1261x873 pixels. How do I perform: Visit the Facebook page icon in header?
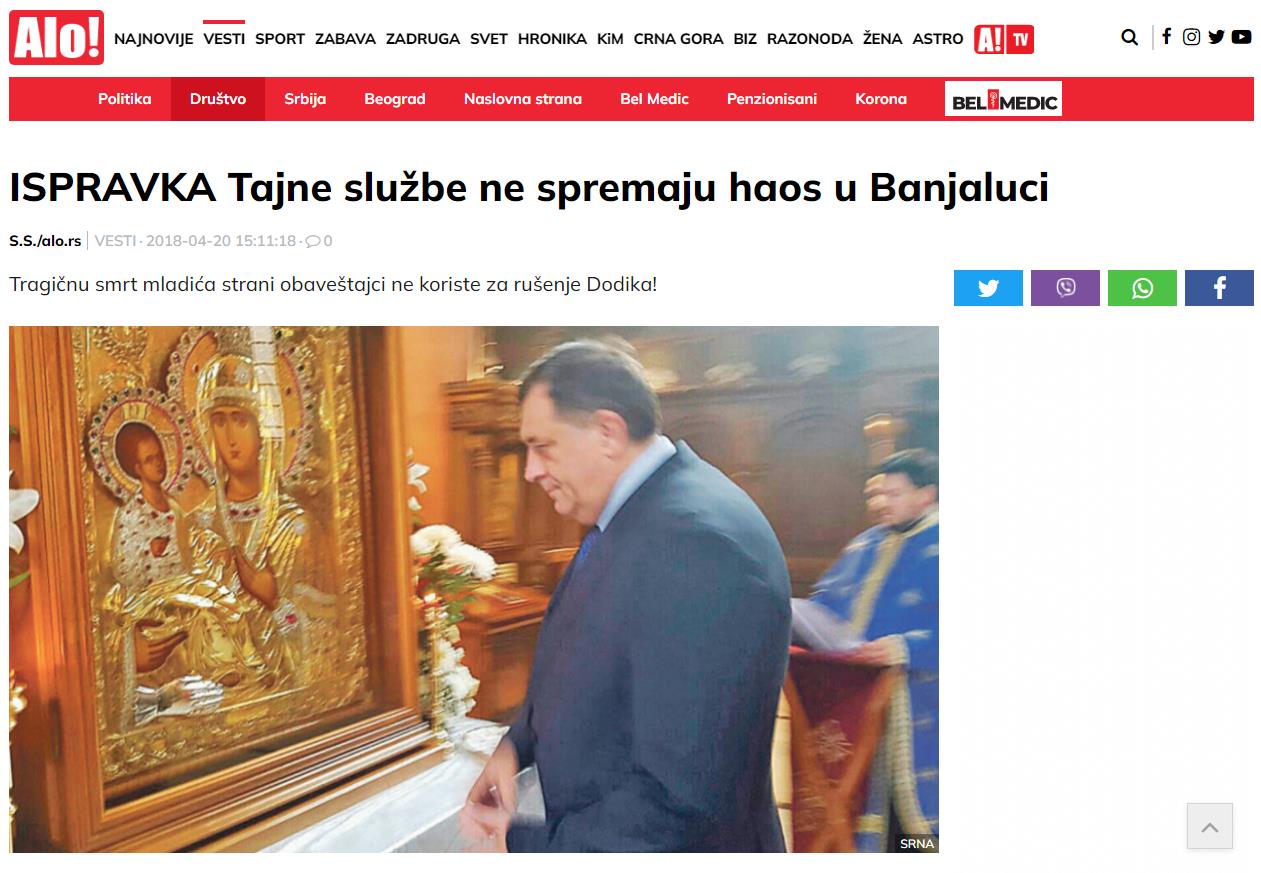coord(1166,37)
